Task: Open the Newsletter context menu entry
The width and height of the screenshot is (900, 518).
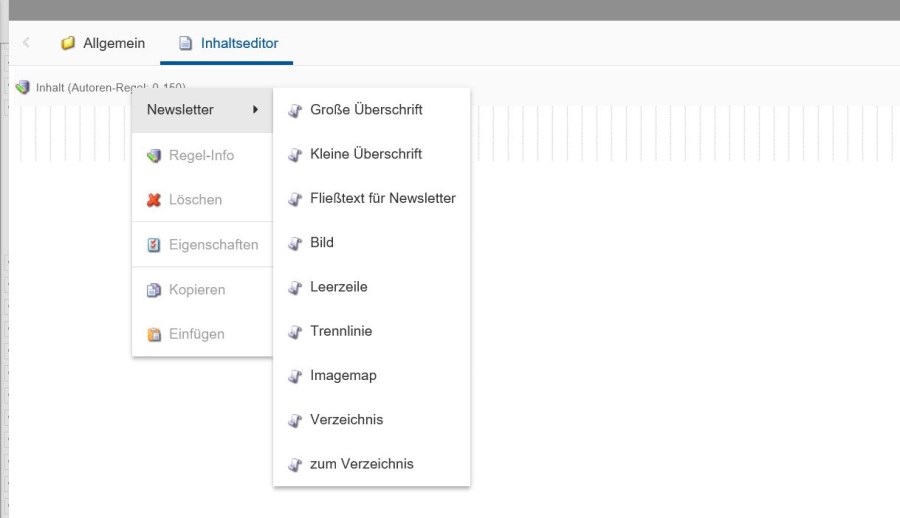Action: (x=181, y=110)
